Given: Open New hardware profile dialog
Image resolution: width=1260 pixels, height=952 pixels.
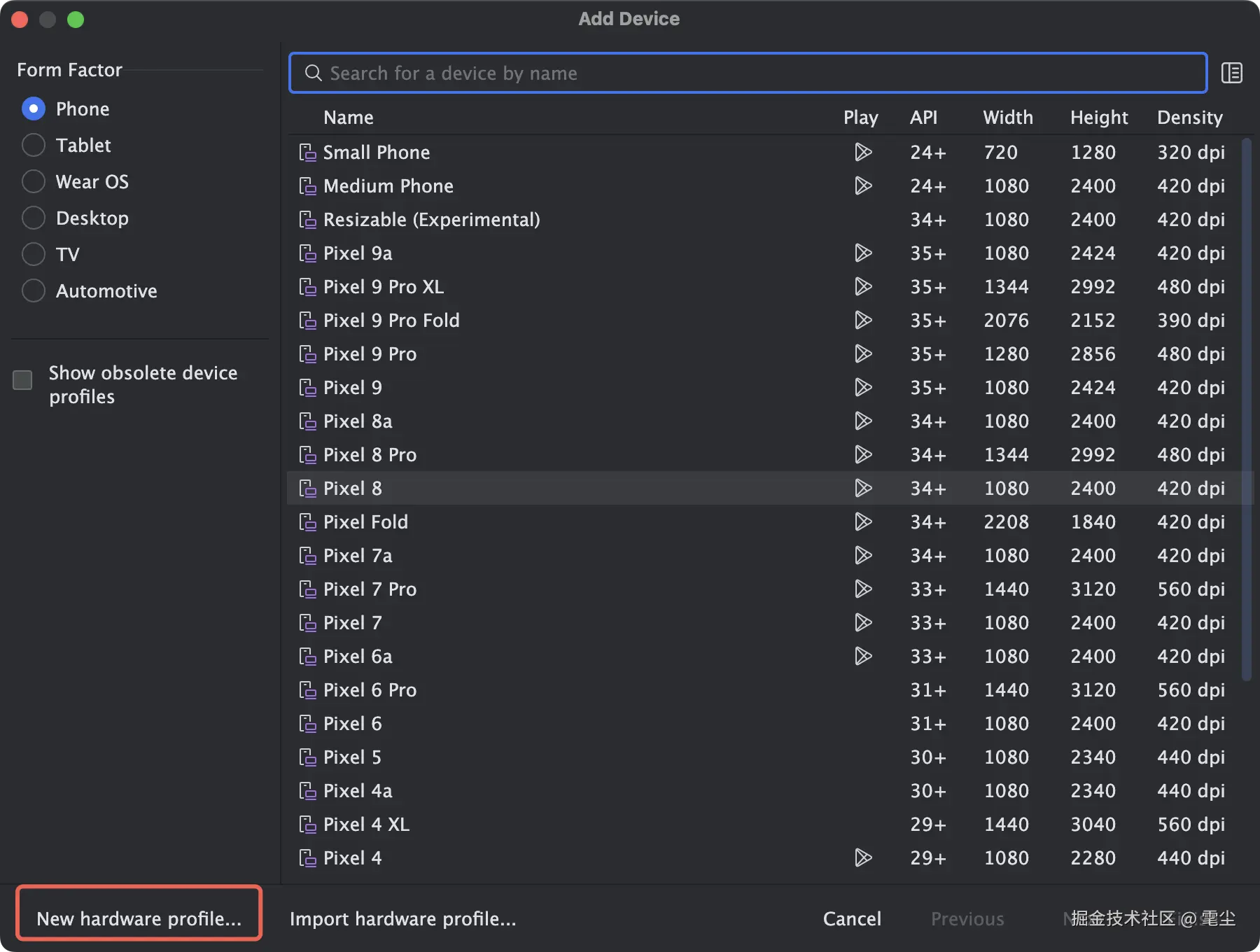Looking at the screenshot, I should [139, 918].
